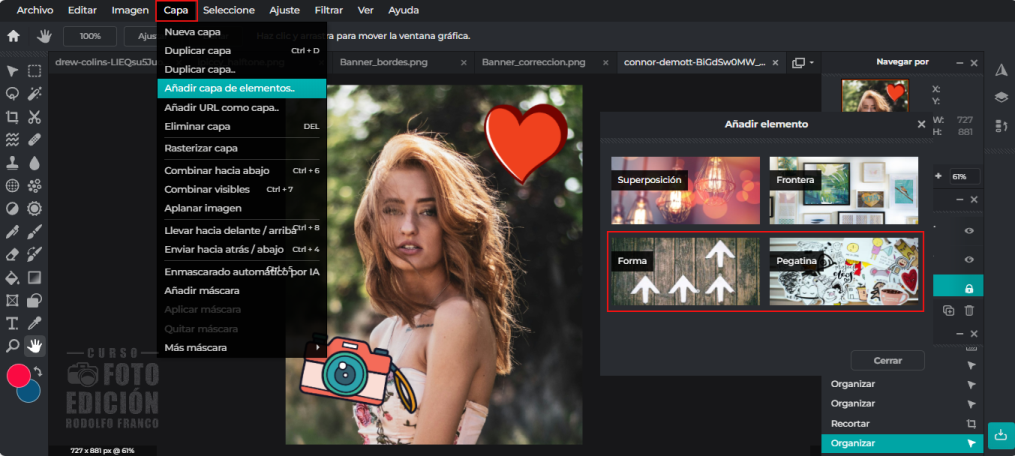Choose 'Añadir capa de elementos..' menu entry

(x=241, y=88)
